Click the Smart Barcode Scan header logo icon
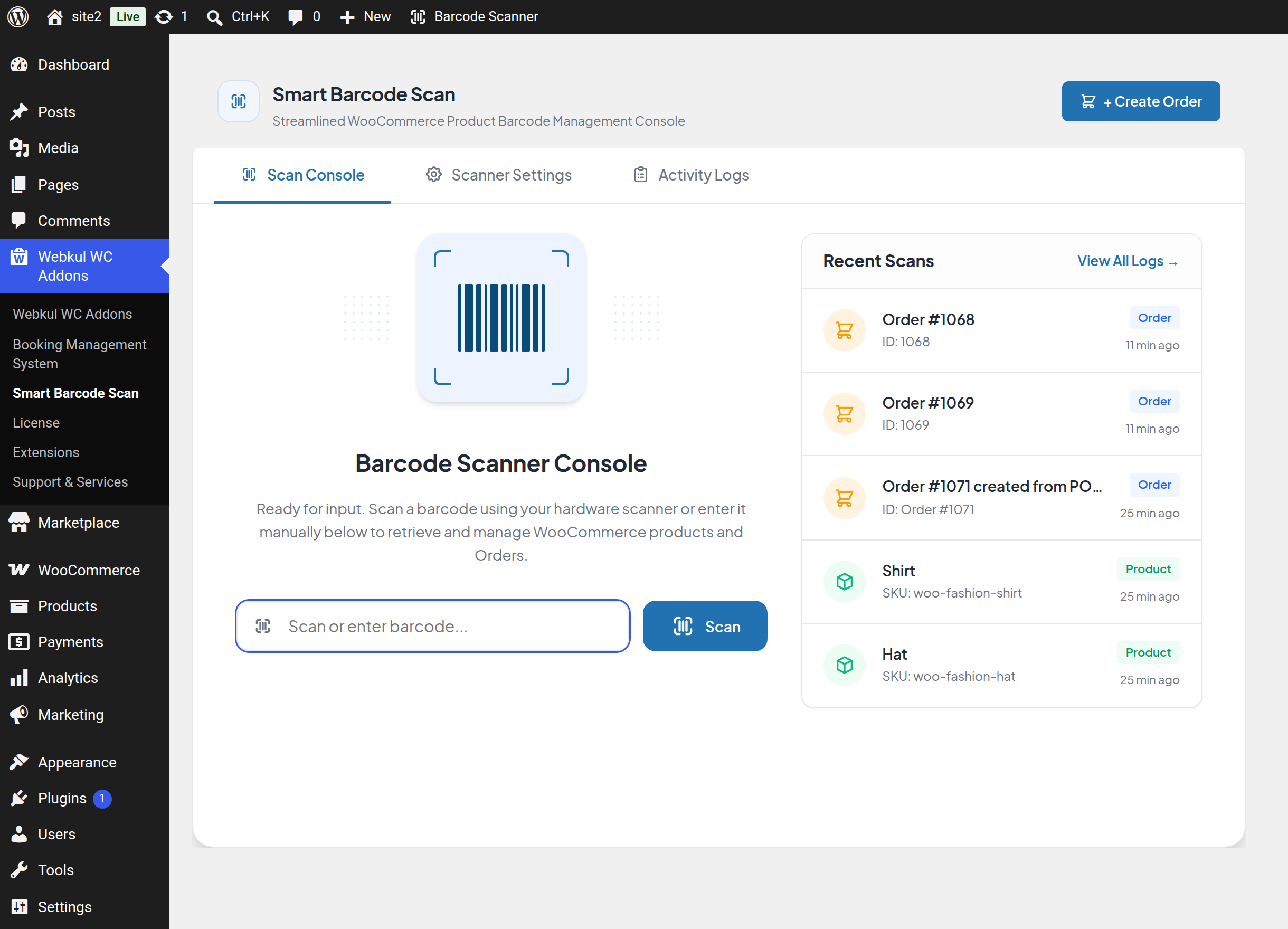The height and width of the screenshot is (929, 1288). (x=239, y=101)
